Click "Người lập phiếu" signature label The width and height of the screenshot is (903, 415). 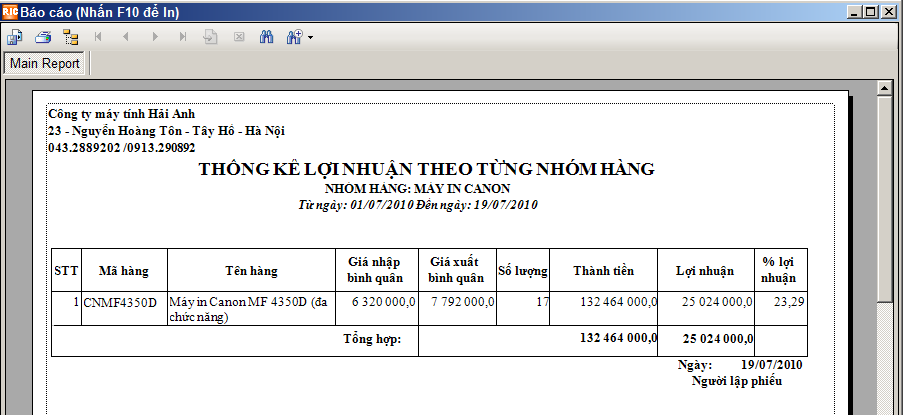click(x=737, y=381)
